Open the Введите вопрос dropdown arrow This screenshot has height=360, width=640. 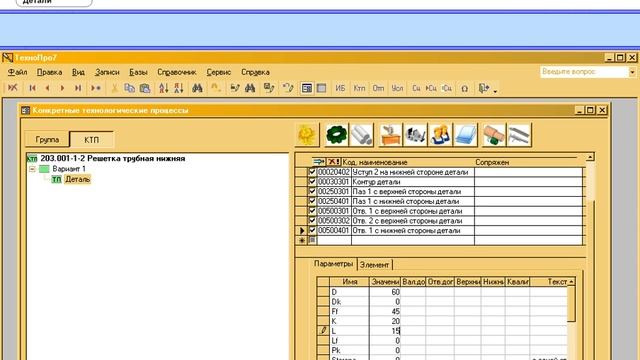632,72
